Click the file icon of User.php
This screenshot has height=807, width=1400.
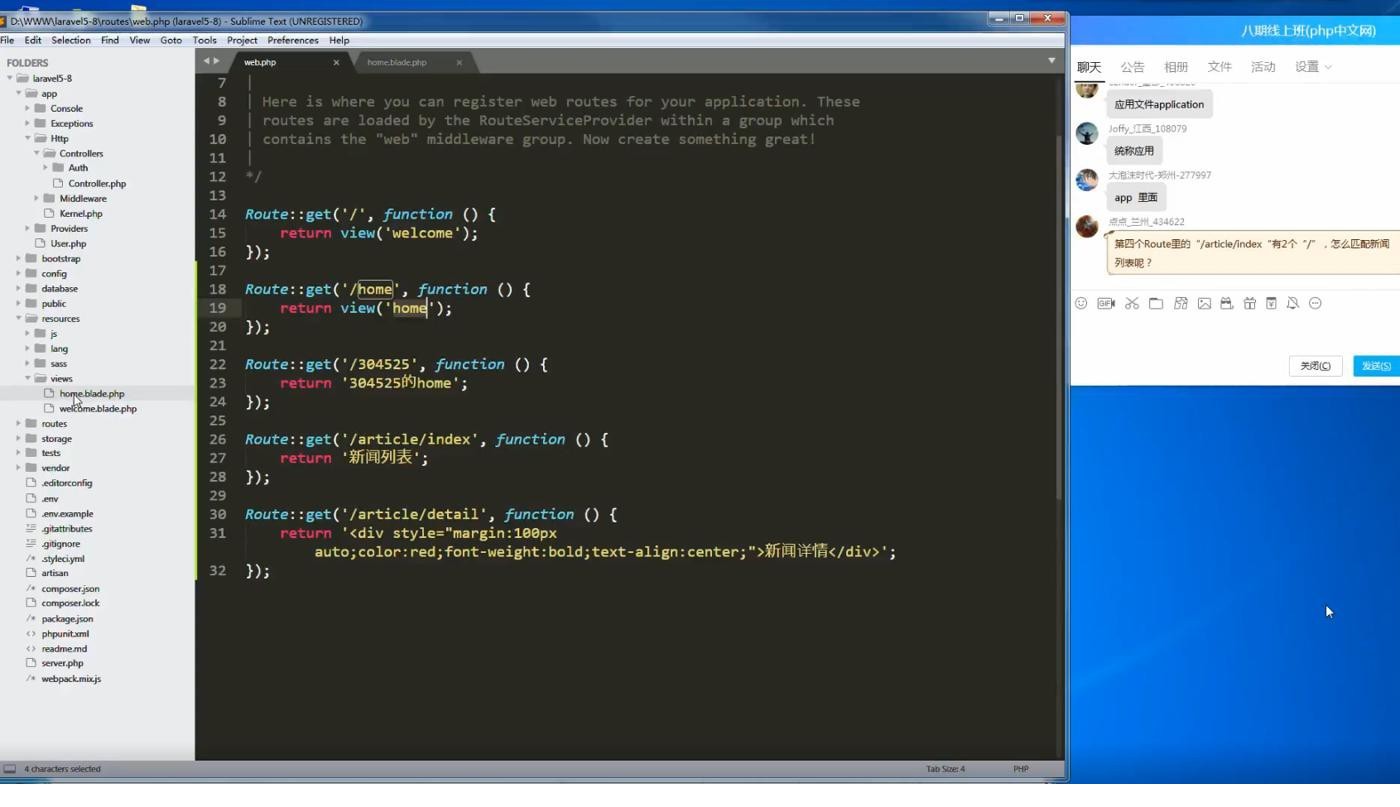[41, 243]
